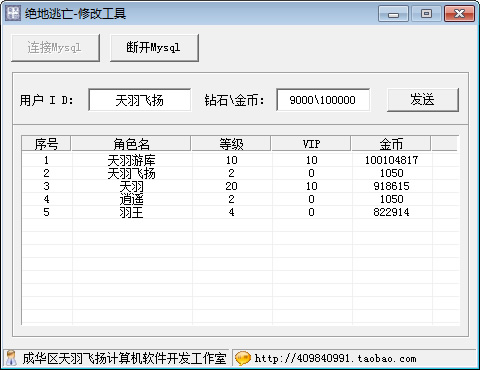Screen dimensions: 480x370
Task: Click level value 20 in row 3
Action: tap(231, 186)
